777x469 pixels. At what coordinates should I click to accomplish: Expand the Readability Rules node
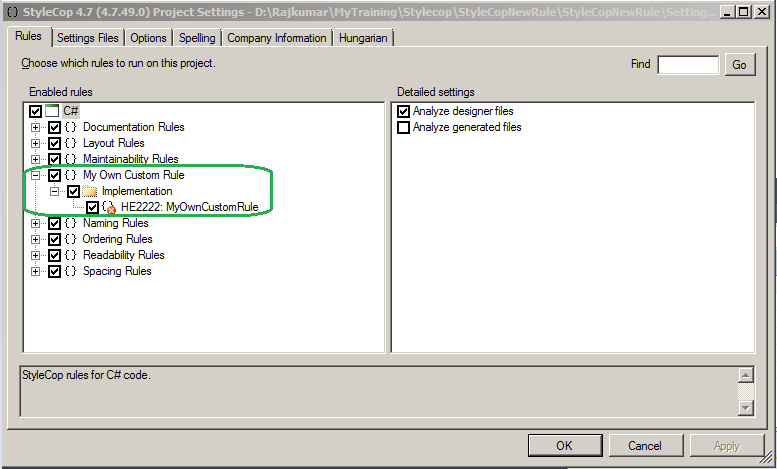pos(35,255)
